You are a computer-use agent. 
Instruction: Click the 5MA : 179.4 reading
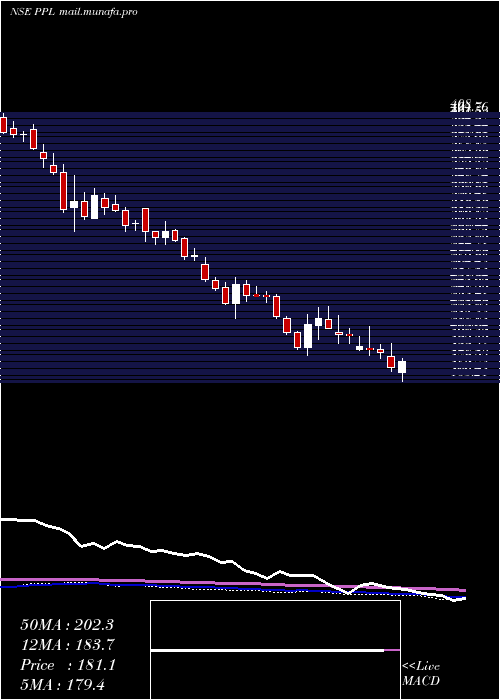click(62, 684)
